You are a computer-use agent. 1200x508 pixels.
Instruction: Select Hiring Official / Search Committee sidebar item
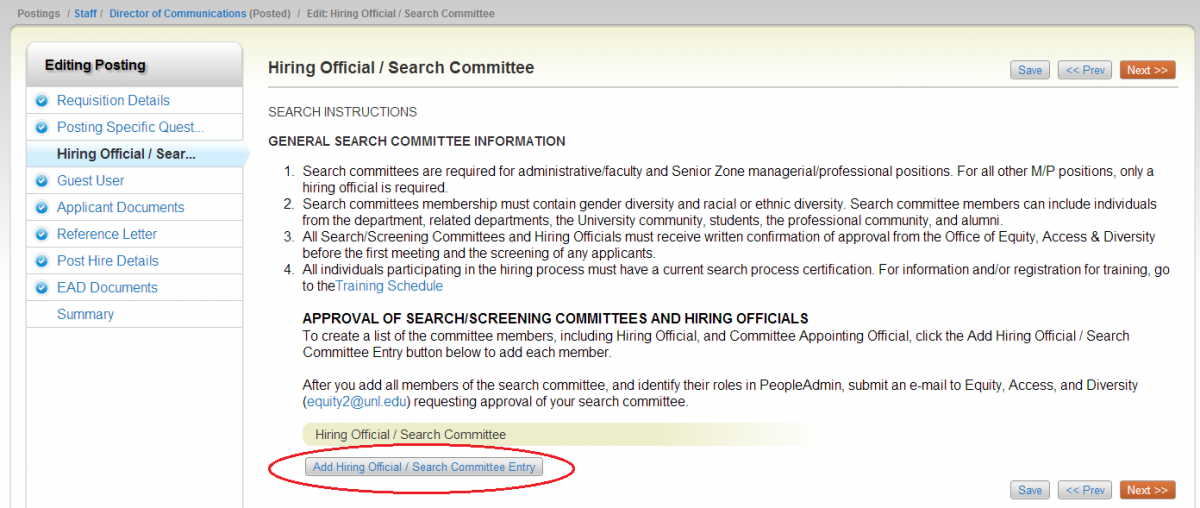[x=126, y=154]
